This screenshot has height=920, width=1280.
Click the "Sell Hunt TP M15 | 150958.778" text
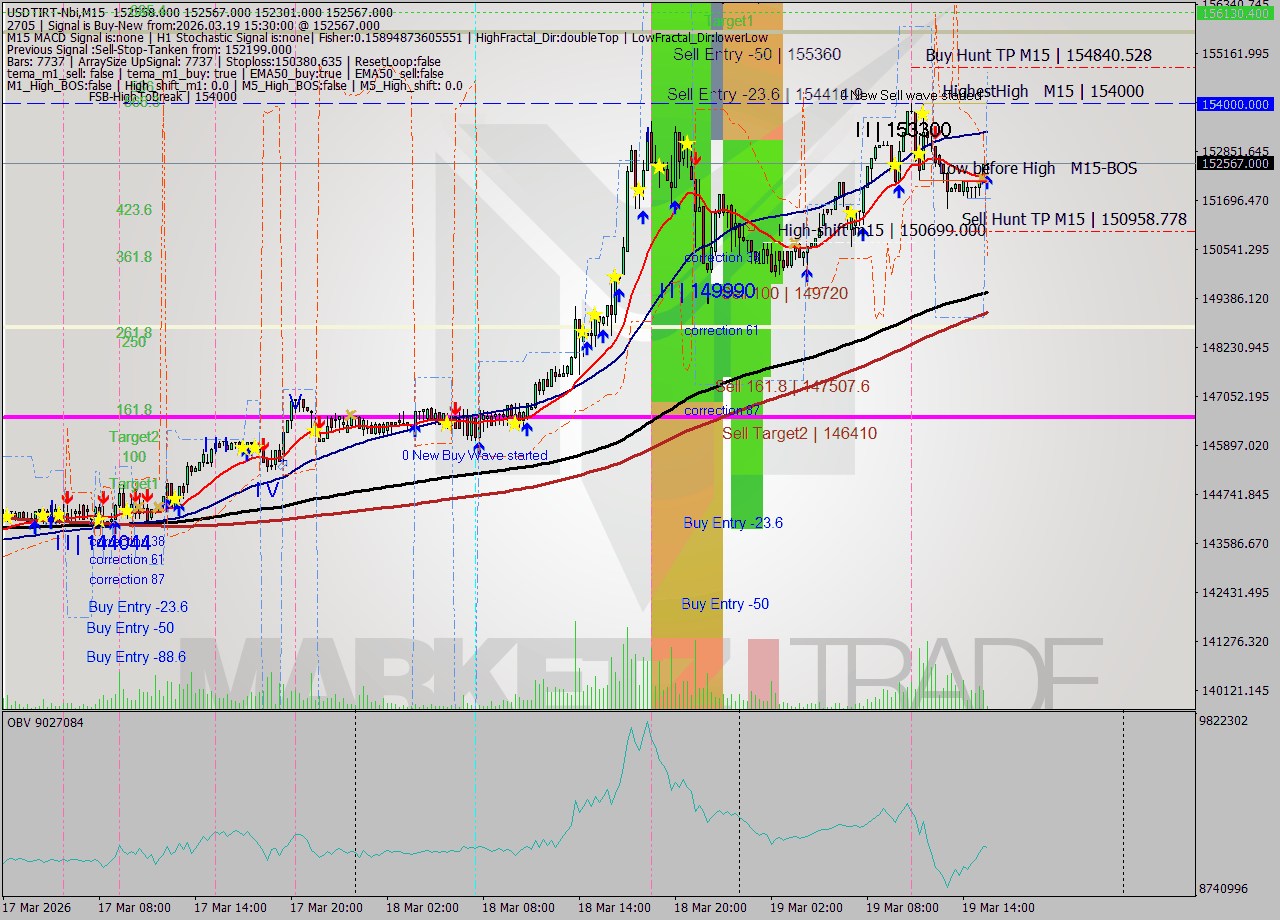pos(1073,219)
